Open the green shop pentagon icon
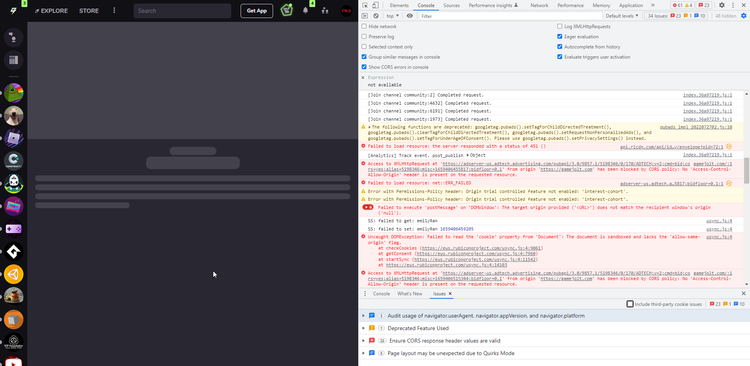The width and height of the screenshot is (750, 366). (287, 11)
